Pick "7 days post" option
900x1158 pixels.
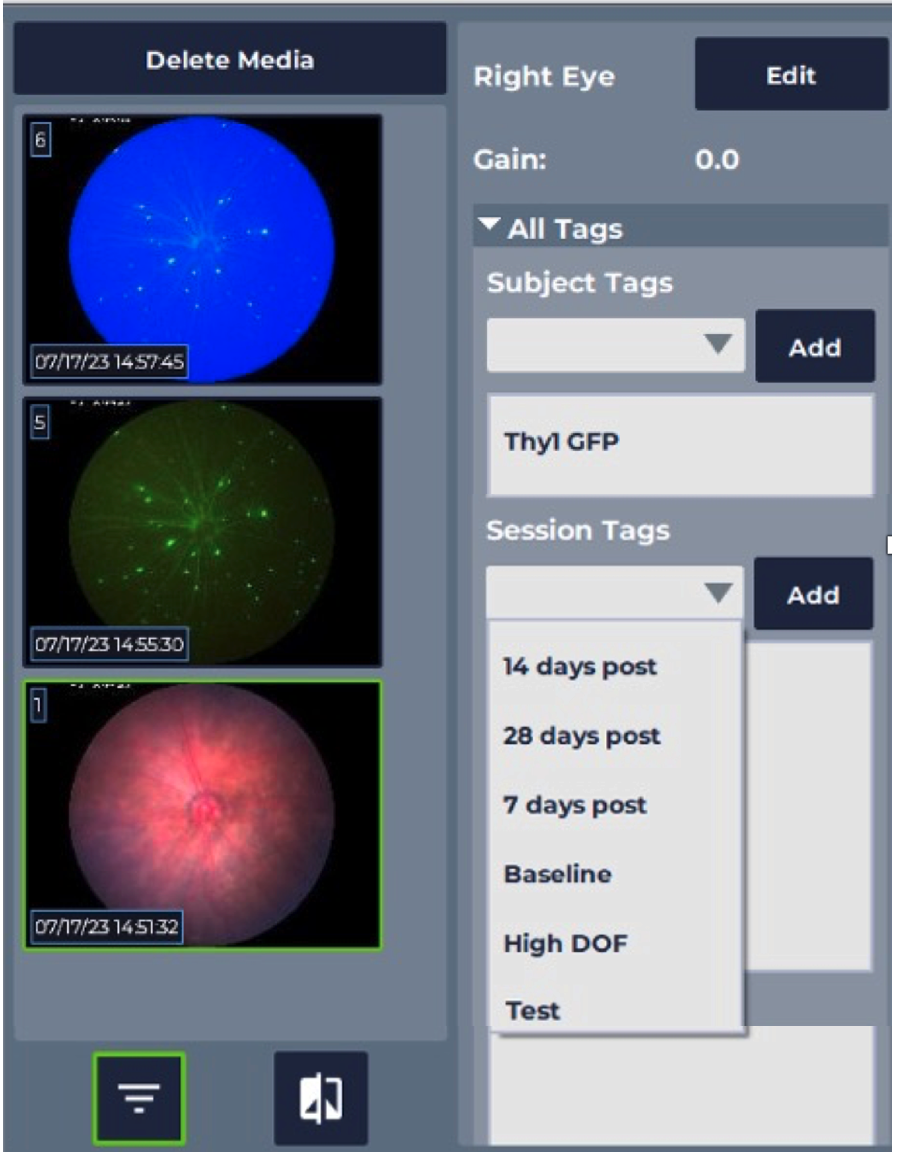575,805
